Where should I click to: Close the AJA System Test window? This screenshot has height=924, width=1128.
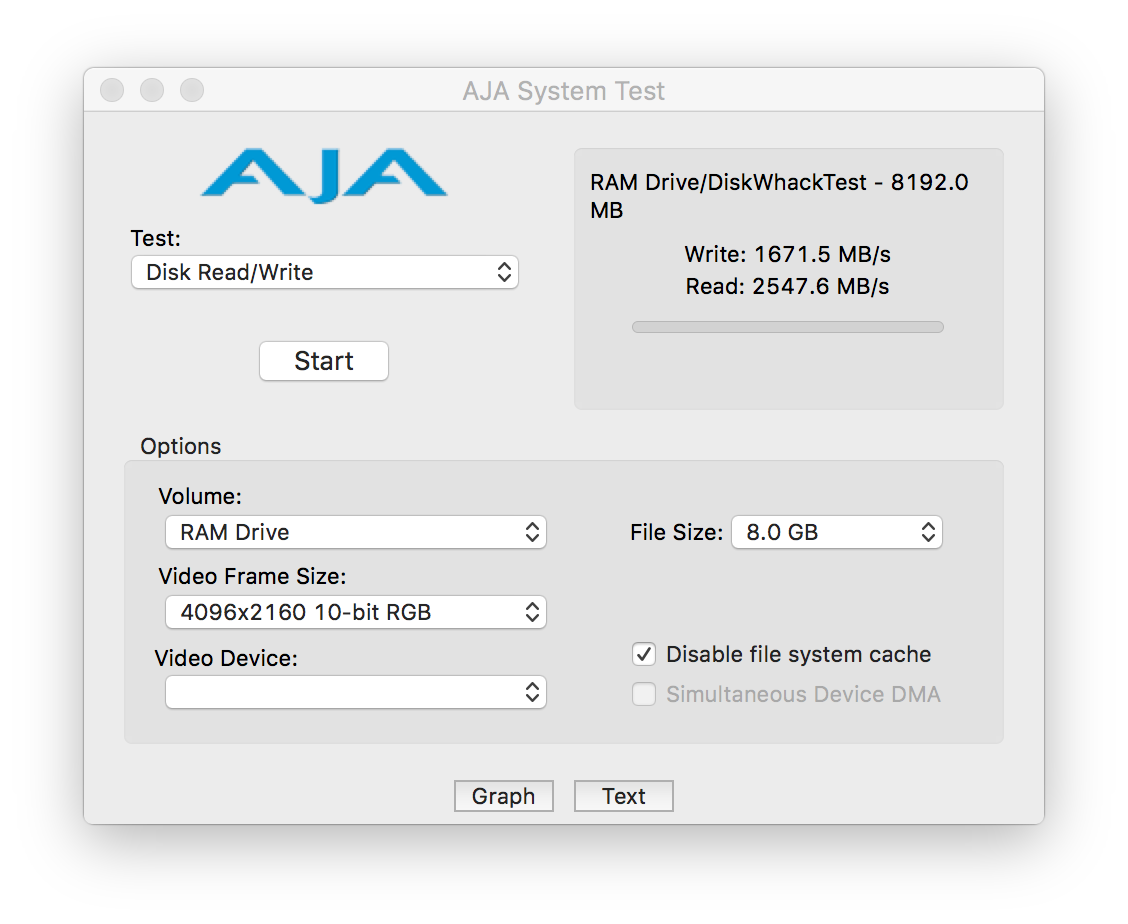click(112, 91)
